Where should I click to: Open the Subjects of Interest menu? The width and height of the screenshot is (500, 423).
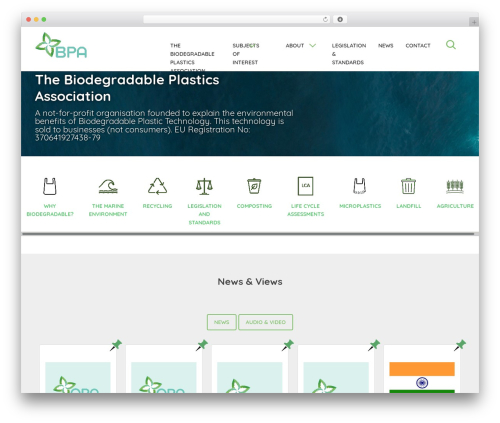pyautogui.click(x=246, y=54)
